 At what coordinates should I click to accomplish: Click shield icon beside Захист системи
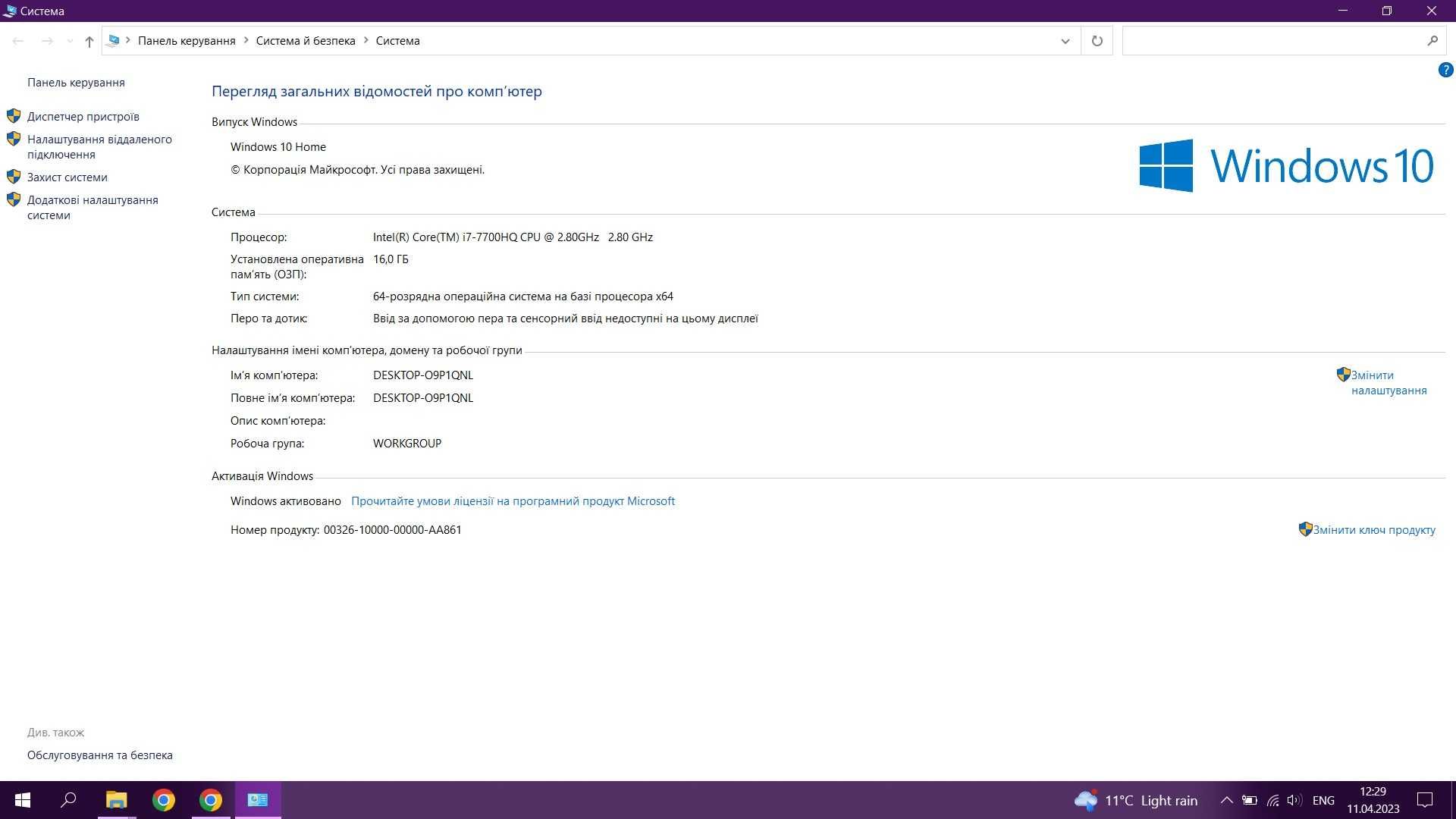[x=14, y=177]
